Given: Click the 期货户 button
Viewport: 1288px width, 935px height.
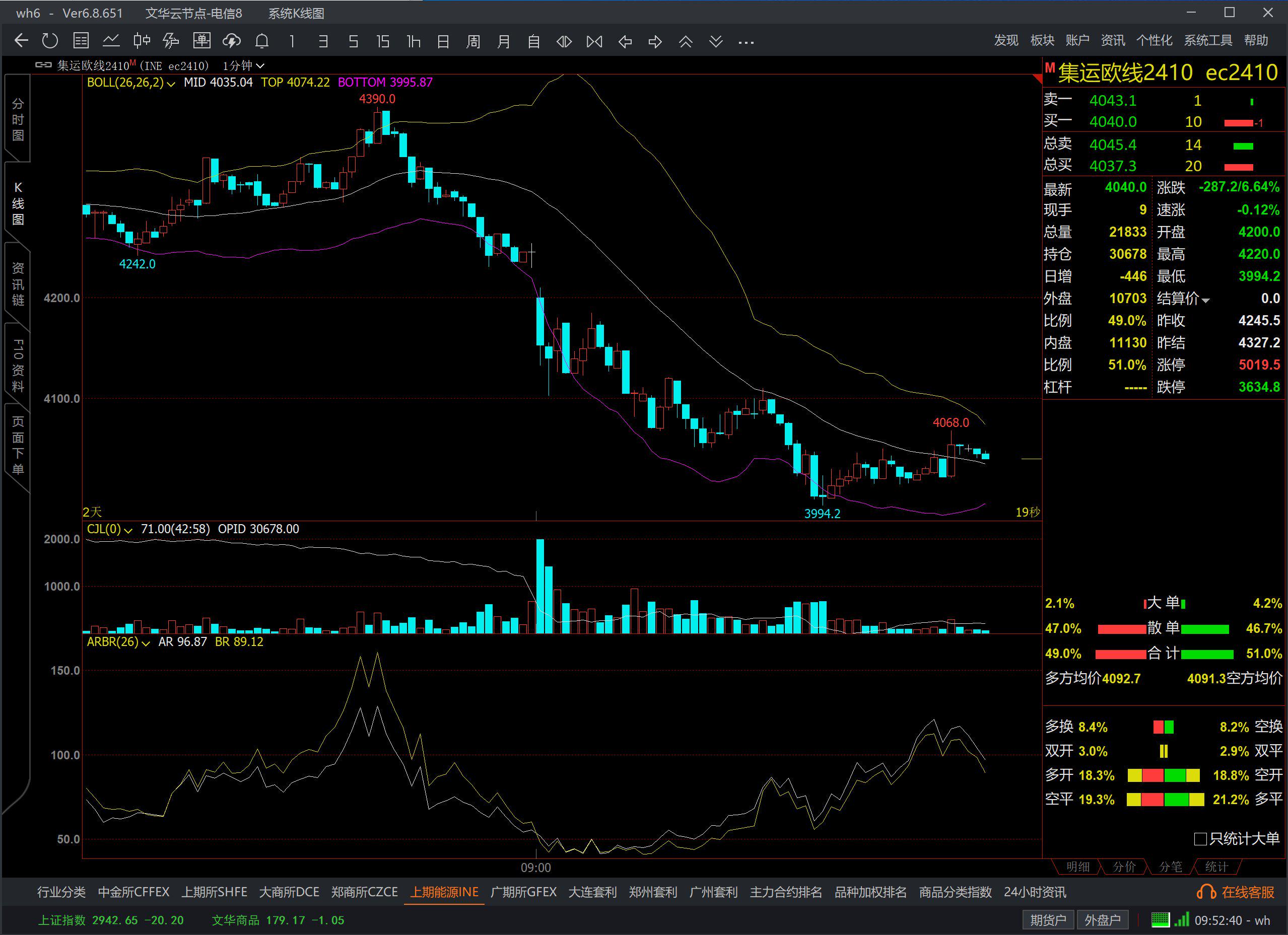Looking at the screenshot, I should [x=1048, y=920].
